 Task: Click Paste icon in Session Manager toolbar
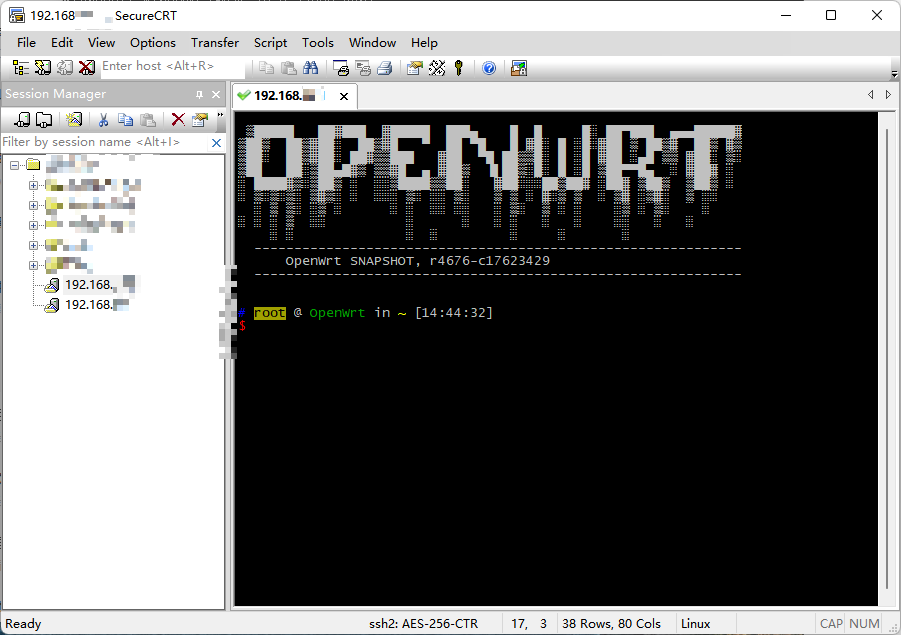tap(148, 120)
